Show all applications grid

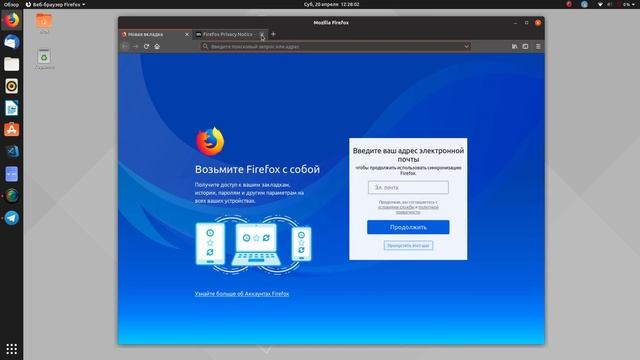(x=11, y=349)
